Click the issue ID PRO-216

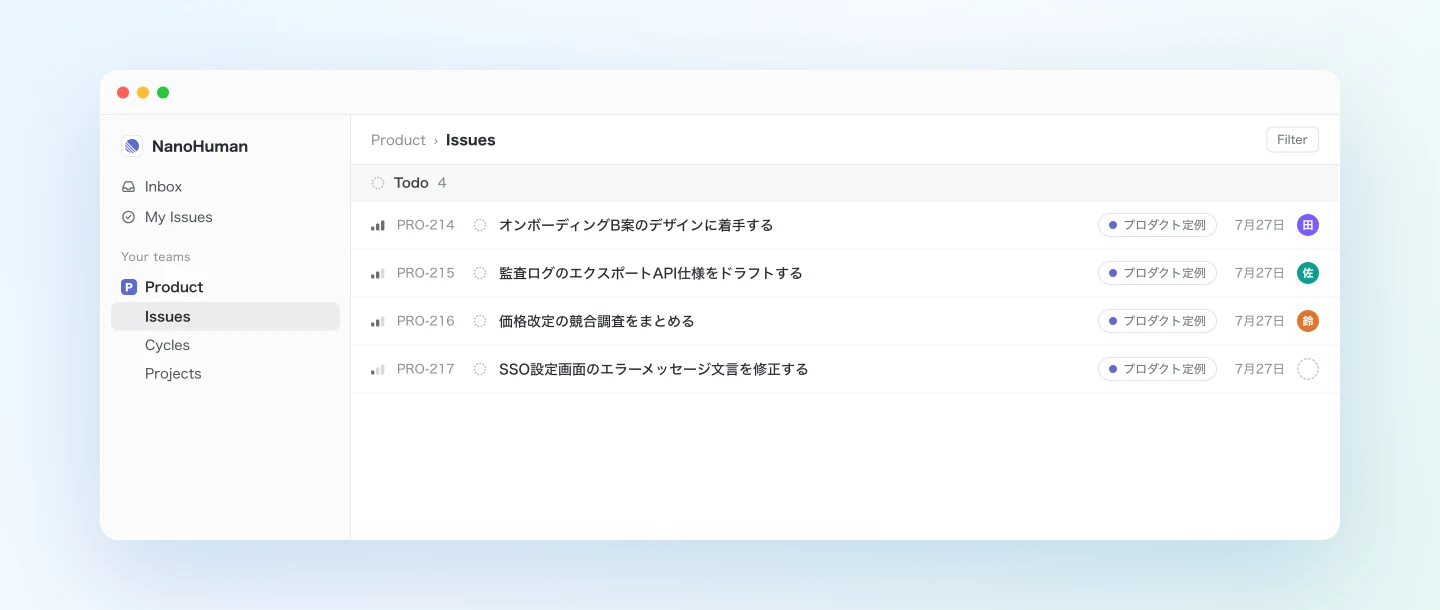pos(426,321)
